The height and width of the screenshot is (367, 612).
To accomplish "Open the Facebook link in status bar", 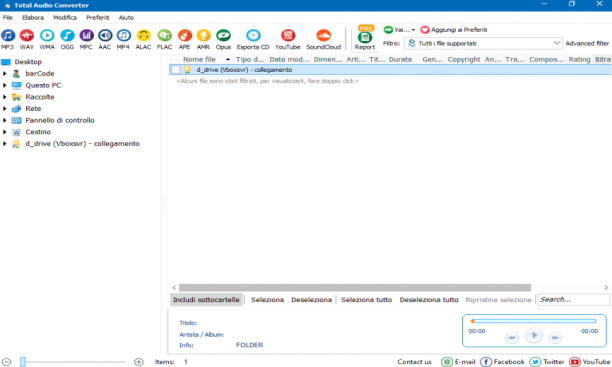I will click(x=502, y=362).
